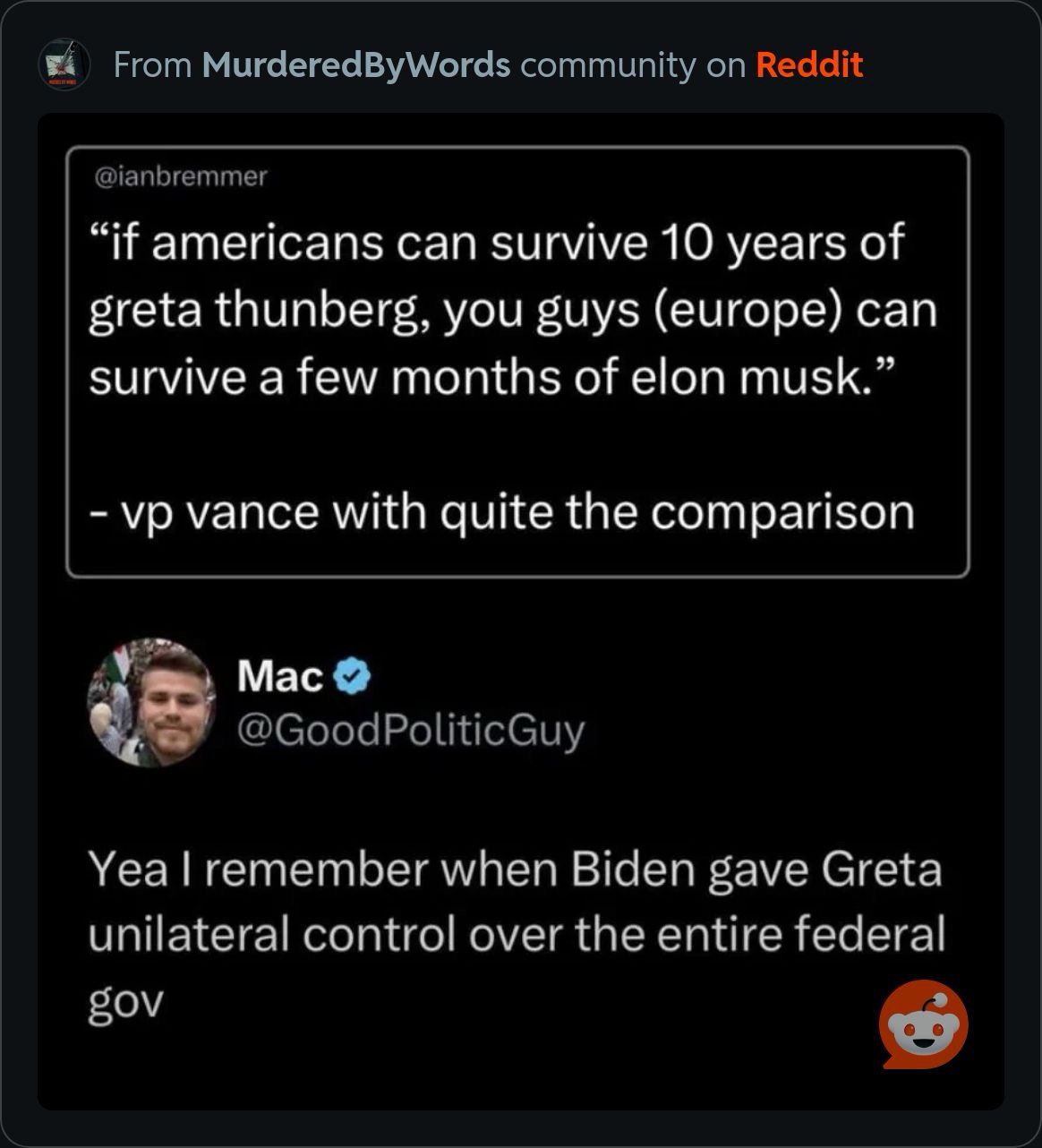Follow the orange Reddit link

[809, 64]
